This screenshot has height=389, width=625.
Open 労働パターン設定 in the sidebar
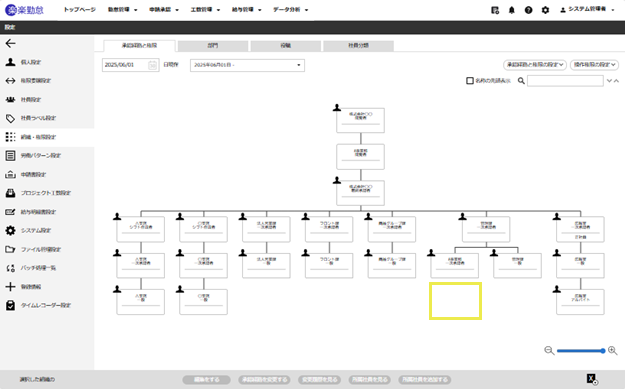(47, 156)
